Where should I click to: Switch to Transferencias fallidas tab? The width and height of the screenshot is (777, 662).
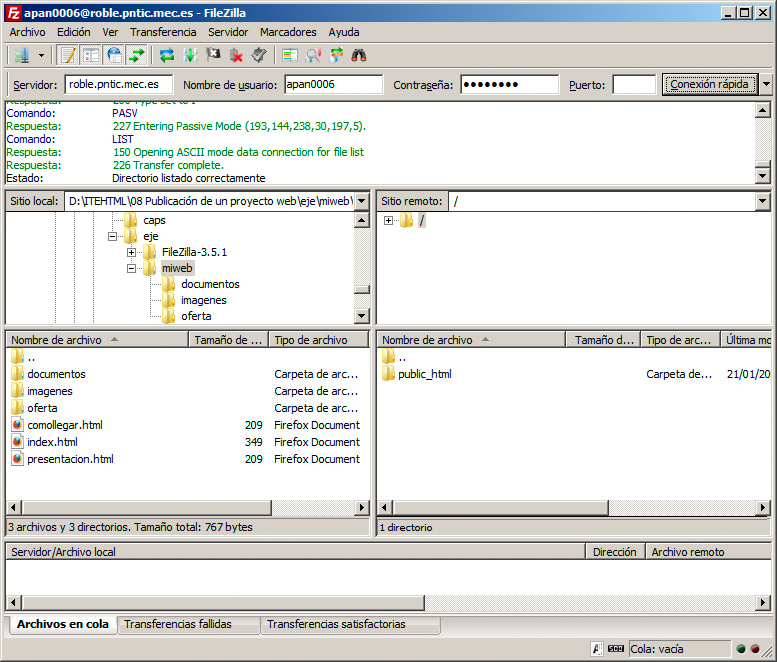pos(188,624)
